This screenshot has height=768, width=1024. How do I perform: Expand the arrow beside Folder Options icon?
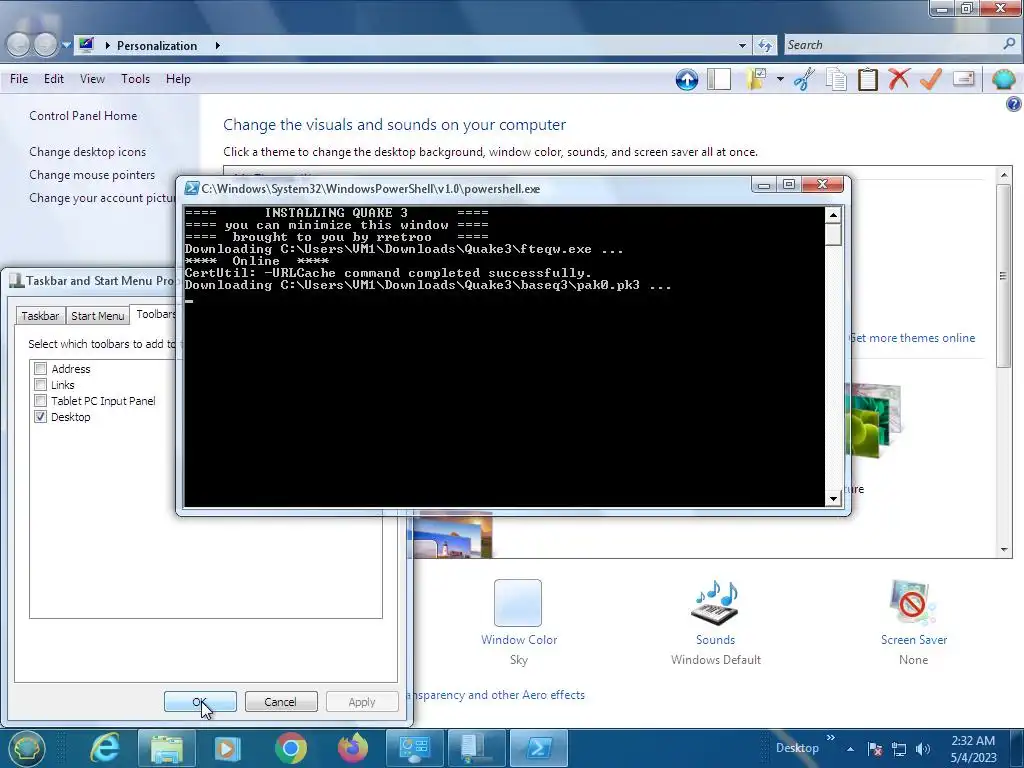(780, 80)
